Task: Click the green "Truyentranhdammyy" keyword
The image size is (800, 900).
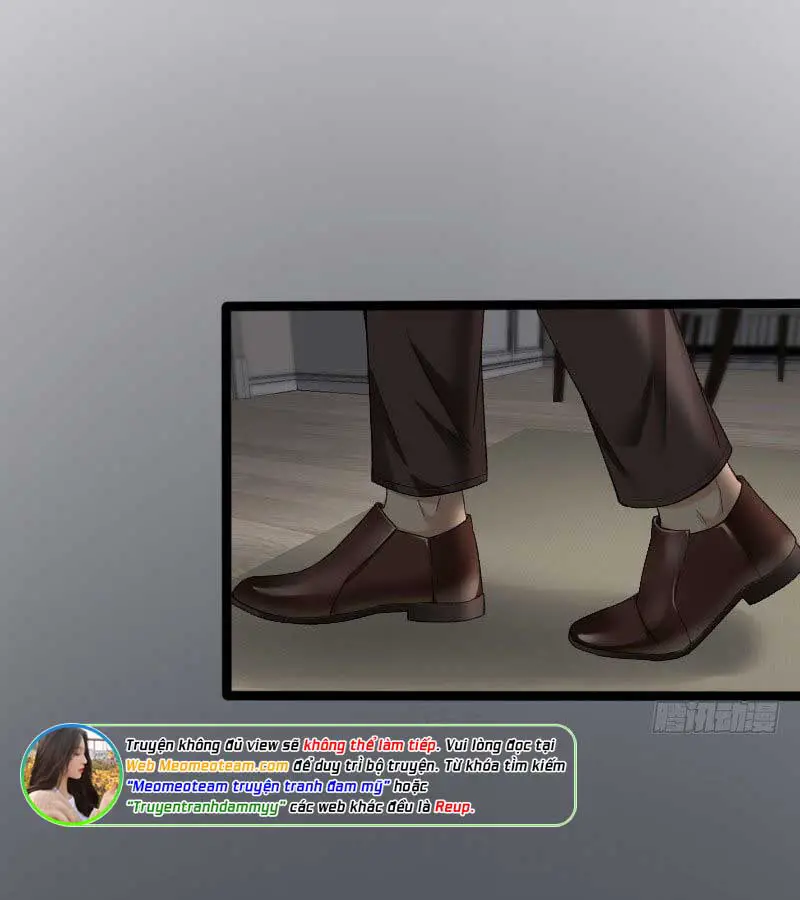Action: click(x=206, y=807)
